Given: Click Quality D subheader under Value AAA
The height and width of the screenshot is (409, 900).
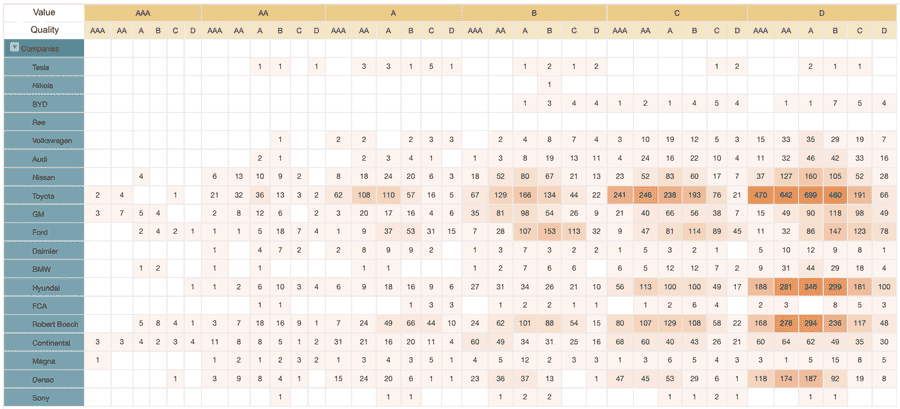Looking at the screenshot, I should click(x=193, y=30).
